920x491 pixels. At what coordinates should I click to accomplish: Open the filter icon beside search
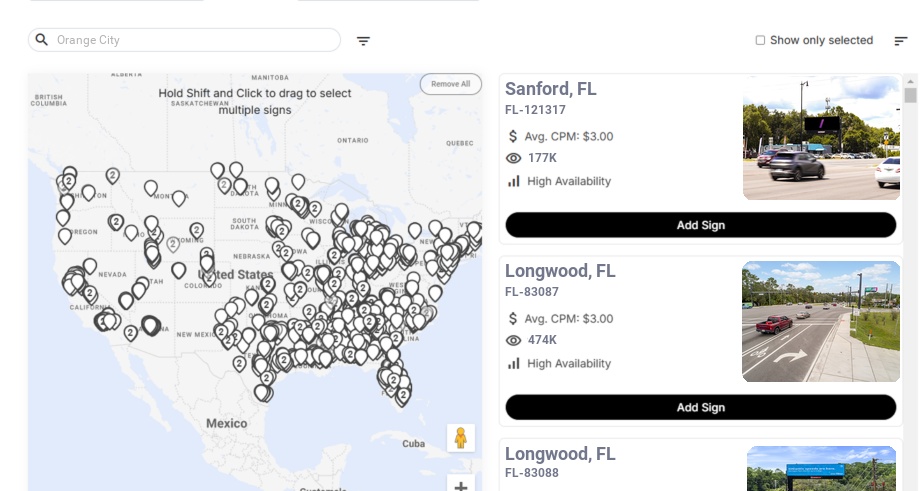[x=363, y=41]
